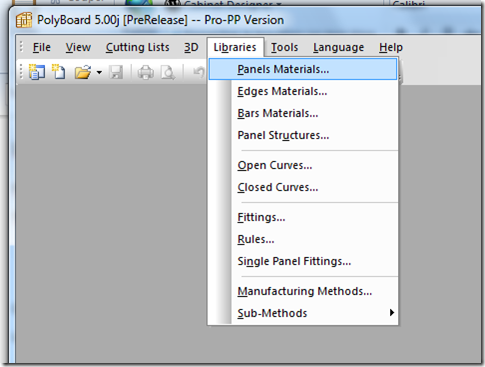485x367 pixels.
Task: Open the 3D menu
Action: (191, 47)
